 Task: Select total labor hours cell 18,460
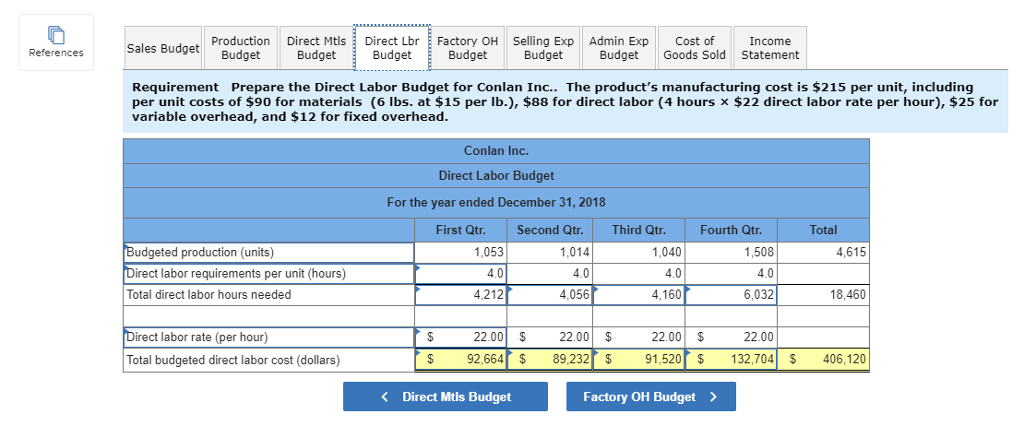pos(823,295)
